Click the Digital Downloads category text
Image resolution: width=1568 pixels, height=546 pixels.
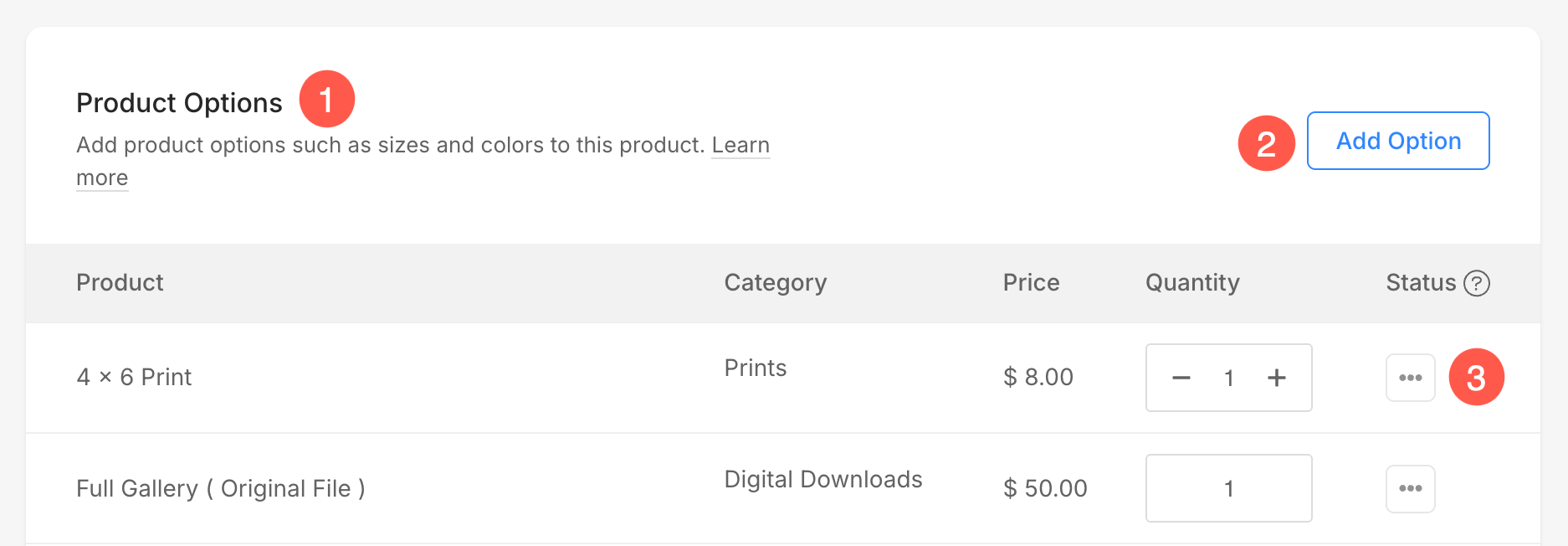(823, 479)
